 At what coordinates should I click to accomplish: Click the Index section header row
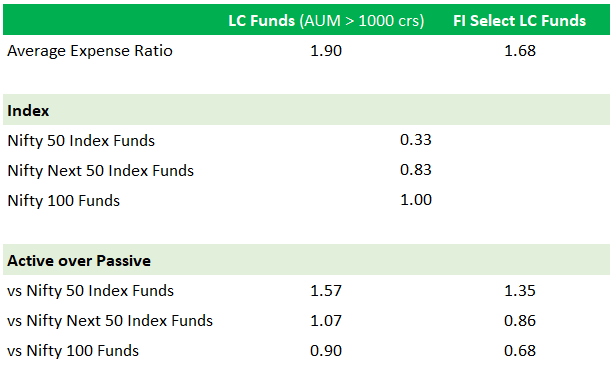(306, 110)
